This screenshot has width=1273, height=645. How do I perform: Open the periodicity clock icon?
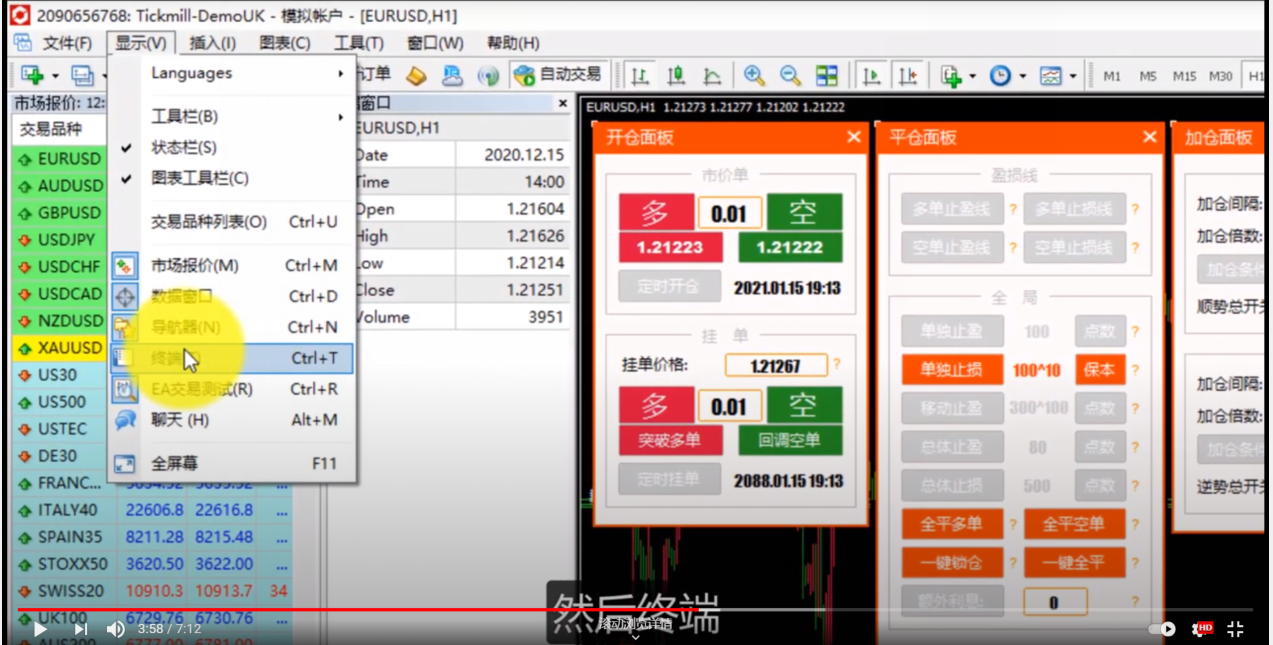(x=1000, y=76)
